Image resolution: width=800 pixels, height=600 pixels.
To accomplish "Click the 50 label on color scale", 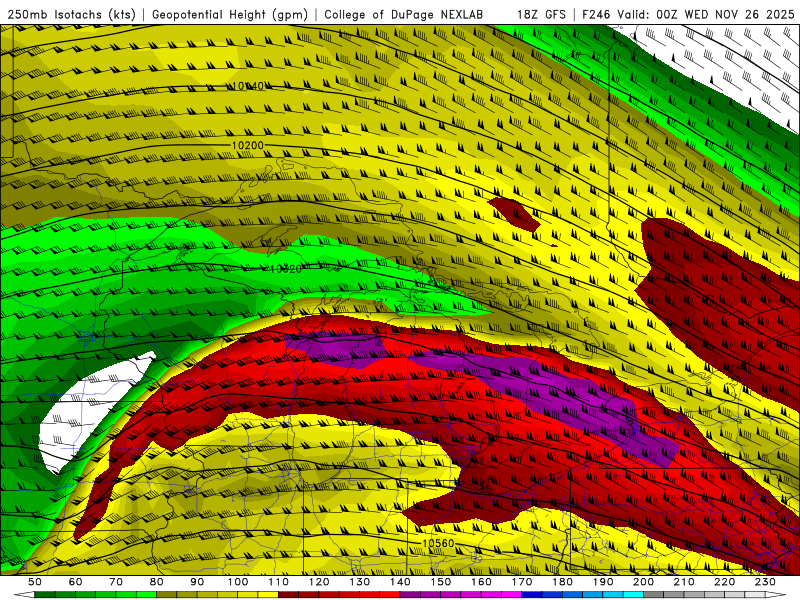I will click(x=35, y=582).
